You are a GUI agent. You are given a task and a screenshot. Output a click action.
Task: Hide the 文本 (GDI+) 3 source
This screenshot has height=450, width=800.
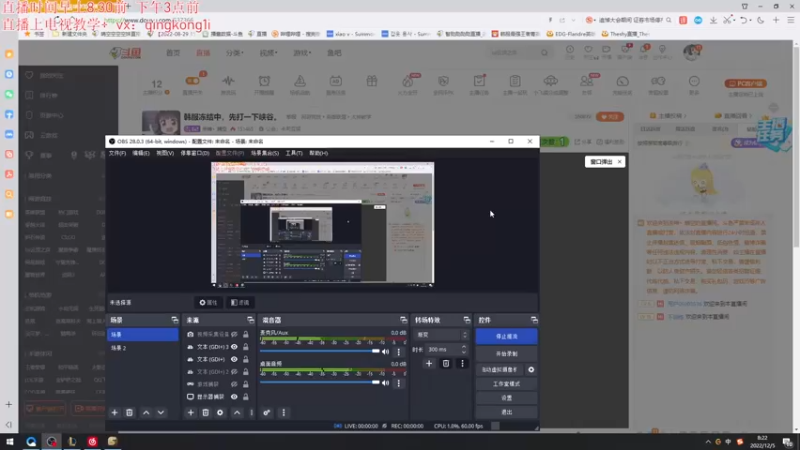coord(234,347)
